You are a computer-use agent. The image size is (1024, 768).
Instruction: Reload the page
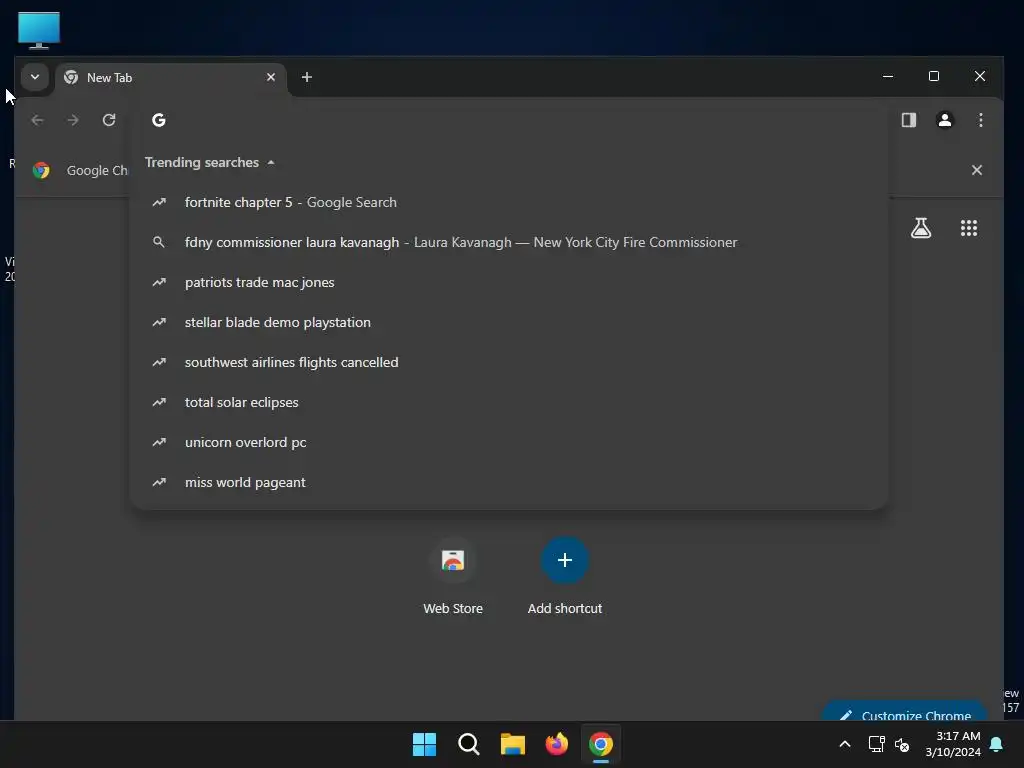[x=109, y=120]
